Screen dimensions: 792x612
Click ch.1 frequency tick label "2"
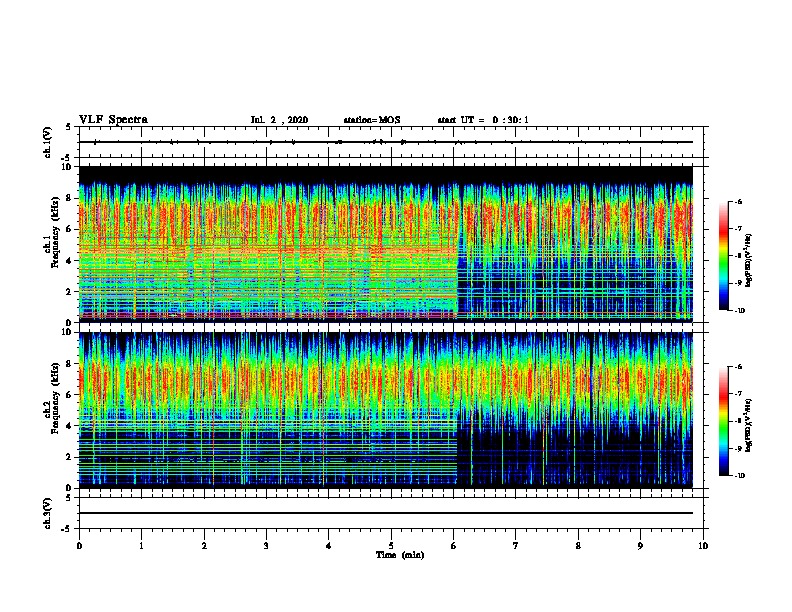coord(69,291)
